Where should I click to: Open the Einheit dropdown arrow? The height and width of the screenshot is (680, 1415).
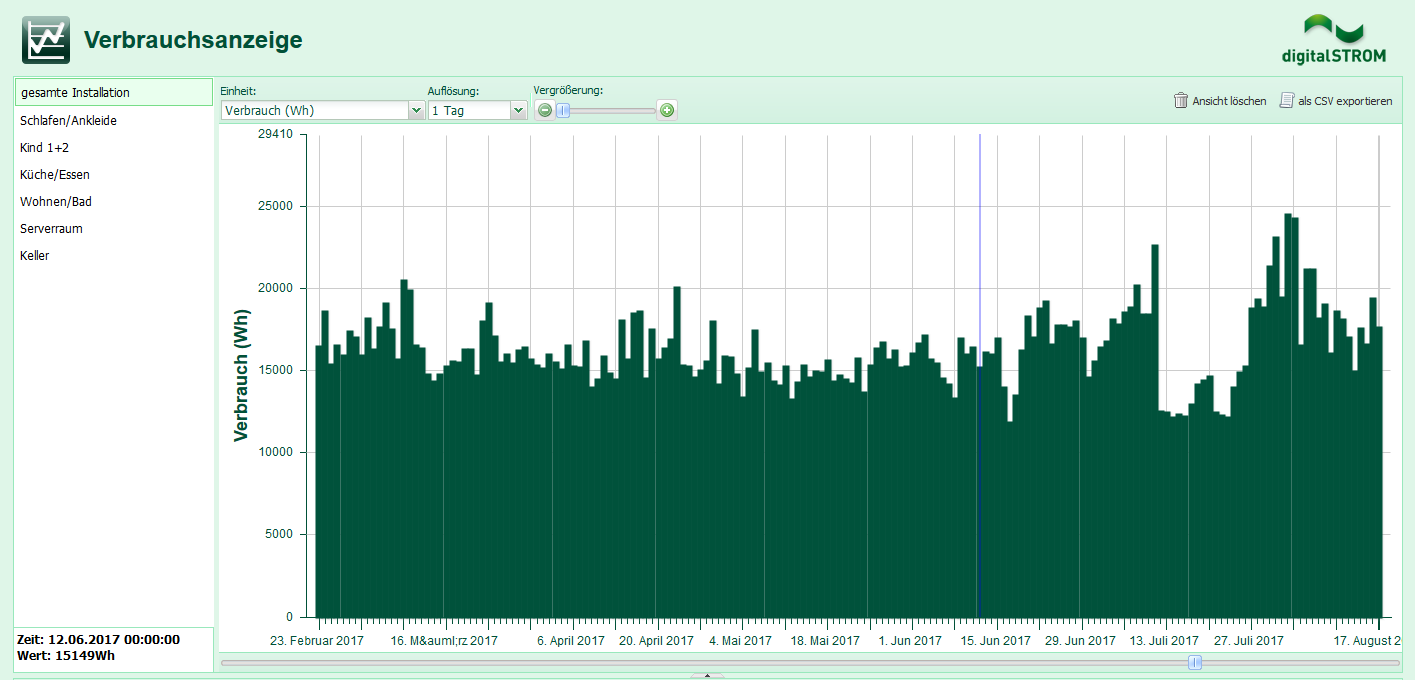pyautogui.click(x=417, y=111)
